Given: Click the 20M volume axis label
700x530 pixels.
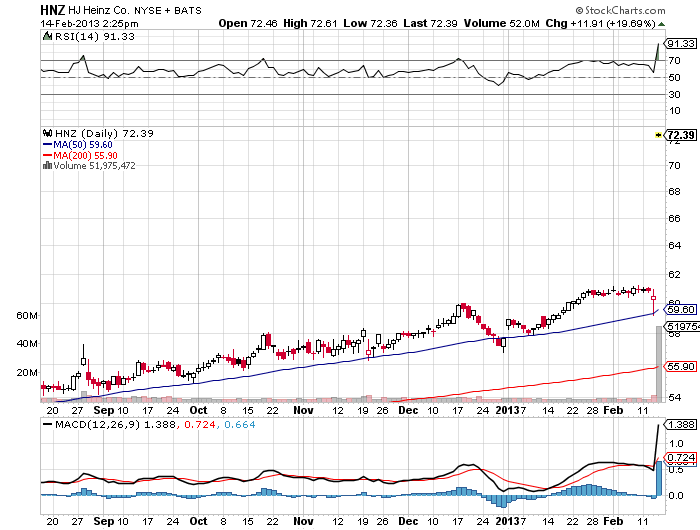Looking at the screenshot, I should coord(27,372).
